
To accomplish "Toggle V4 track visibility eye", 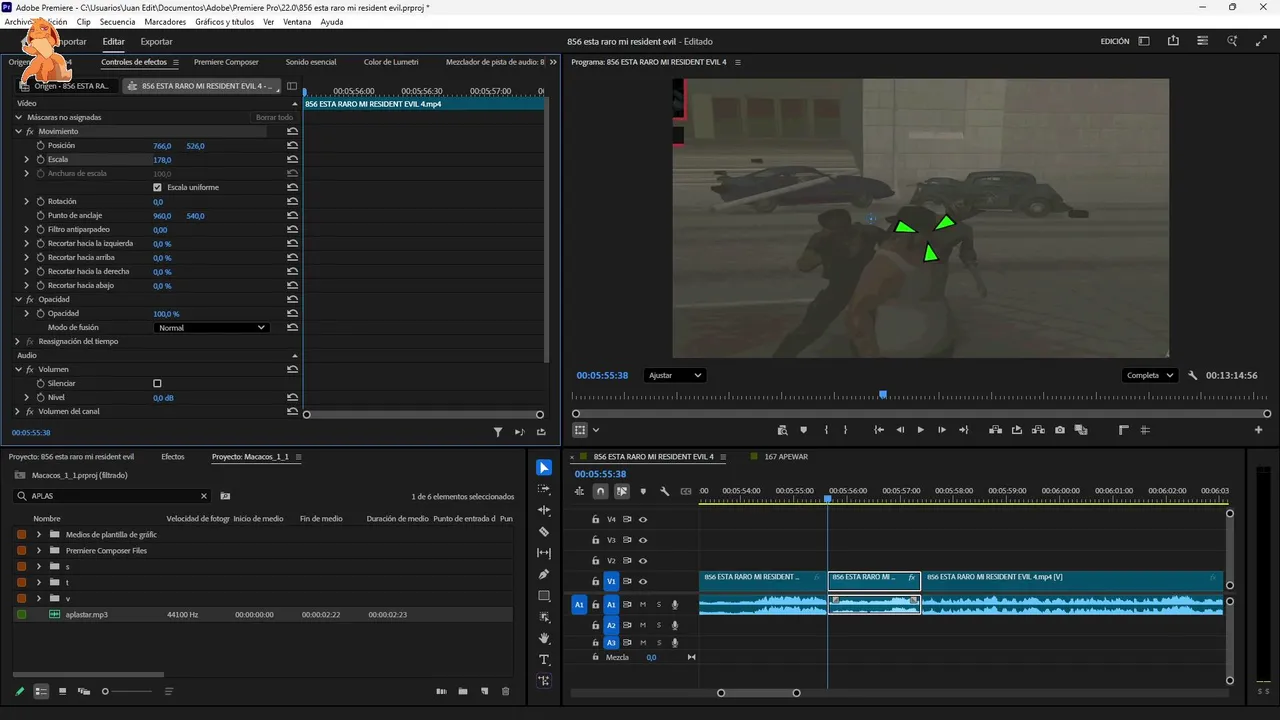I will 643,520.
